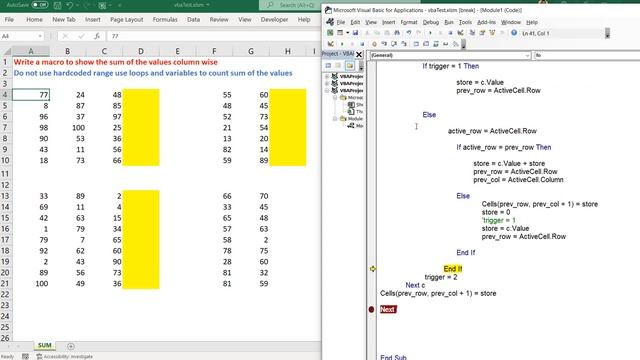Open the Insert menu in VBA editor

tap(388, 22)
